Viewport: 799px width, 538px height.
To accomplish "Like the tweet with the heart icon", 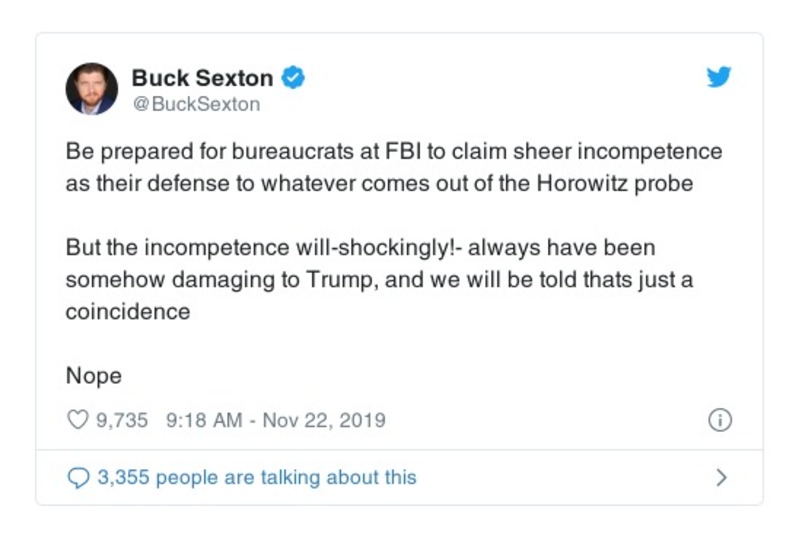I will (77, 420).
